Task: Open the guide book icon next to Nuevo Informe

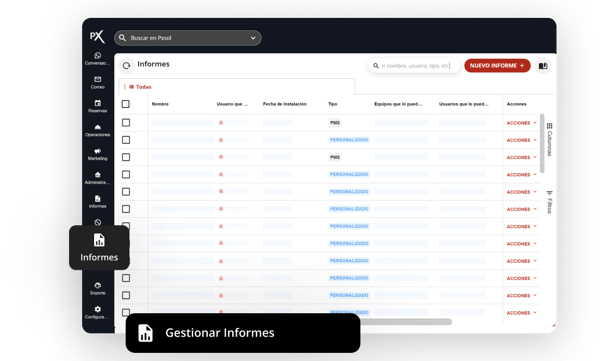Action: pos(543,66)
